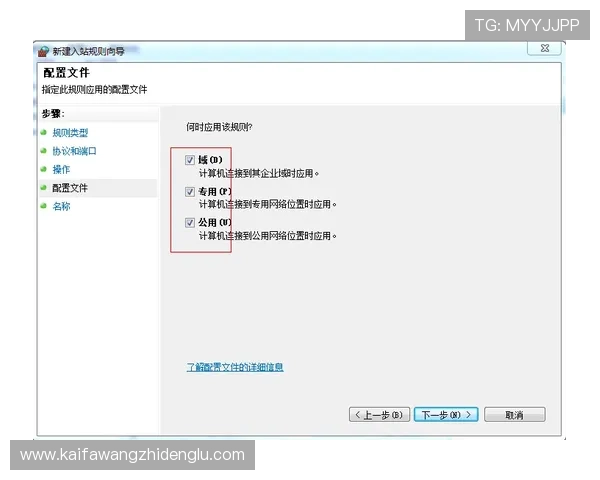Click the text 计算机连接到专用网络位置时应用
This screenshot has height=480, width=600.
(x=267, y=204)
